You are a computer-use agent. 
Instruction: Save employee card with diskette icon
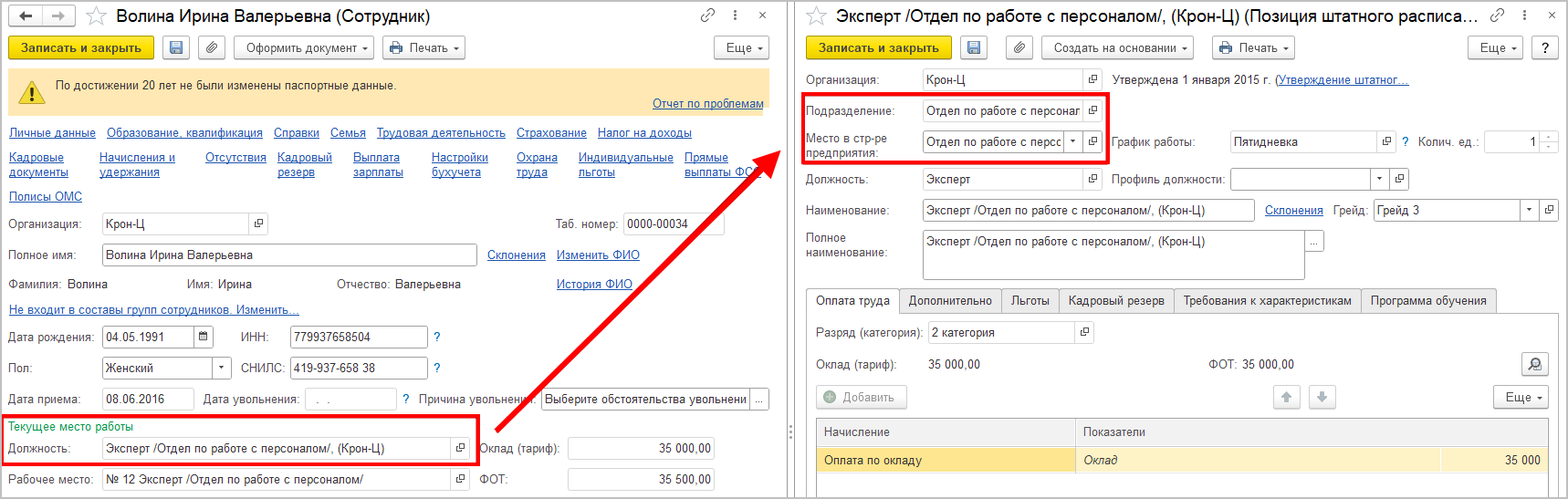point(176,47)
